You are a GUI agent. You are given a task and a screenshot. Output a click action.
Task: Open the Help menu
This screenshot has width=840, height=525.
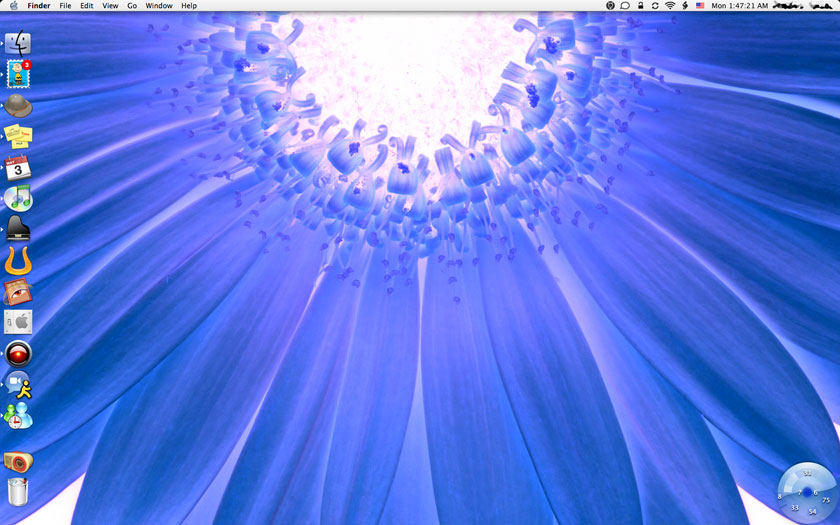pyautogui.click(x=189, y=5)
